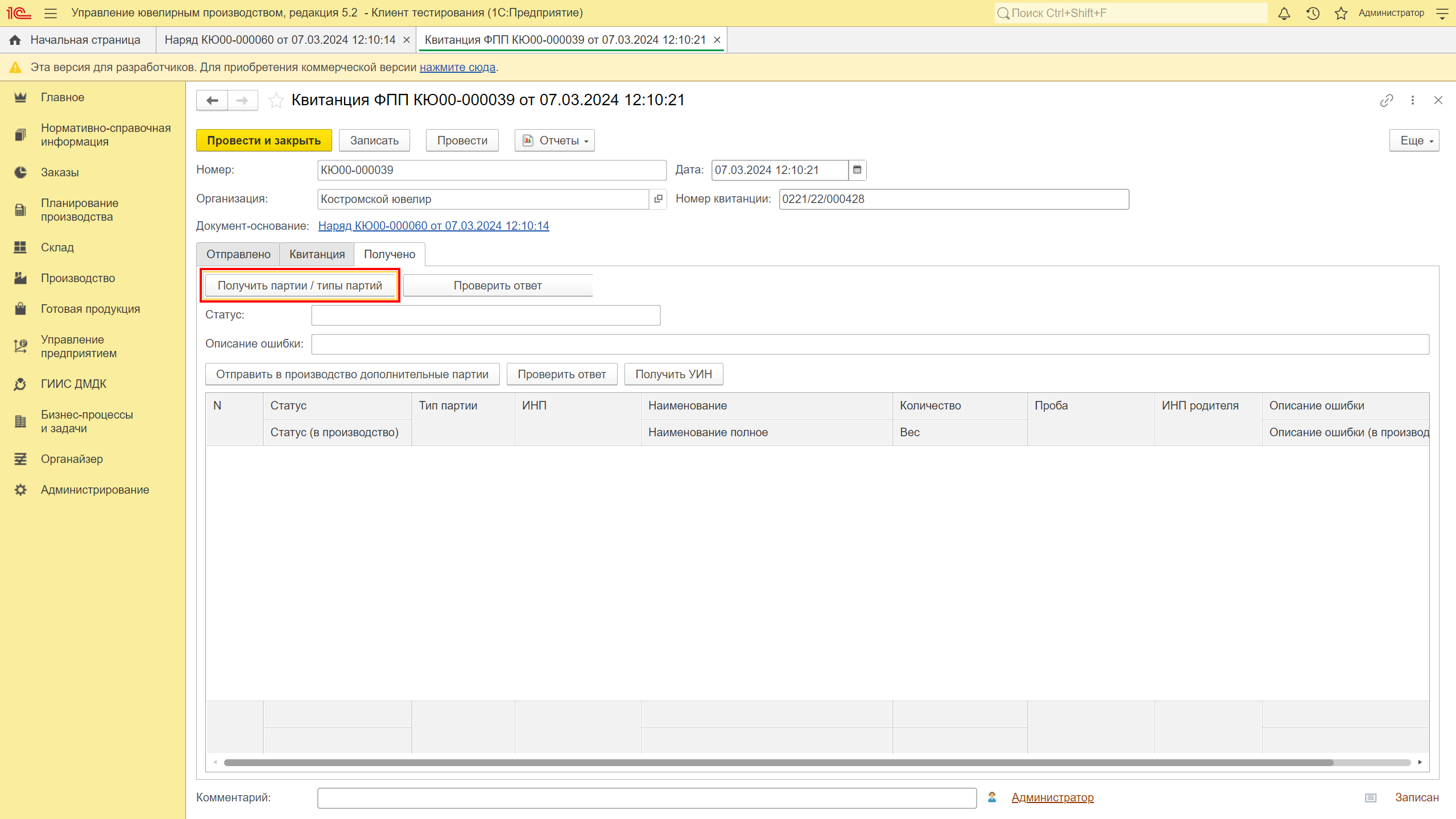Click the horizontal table scrollbar

[x=778, y=762]
